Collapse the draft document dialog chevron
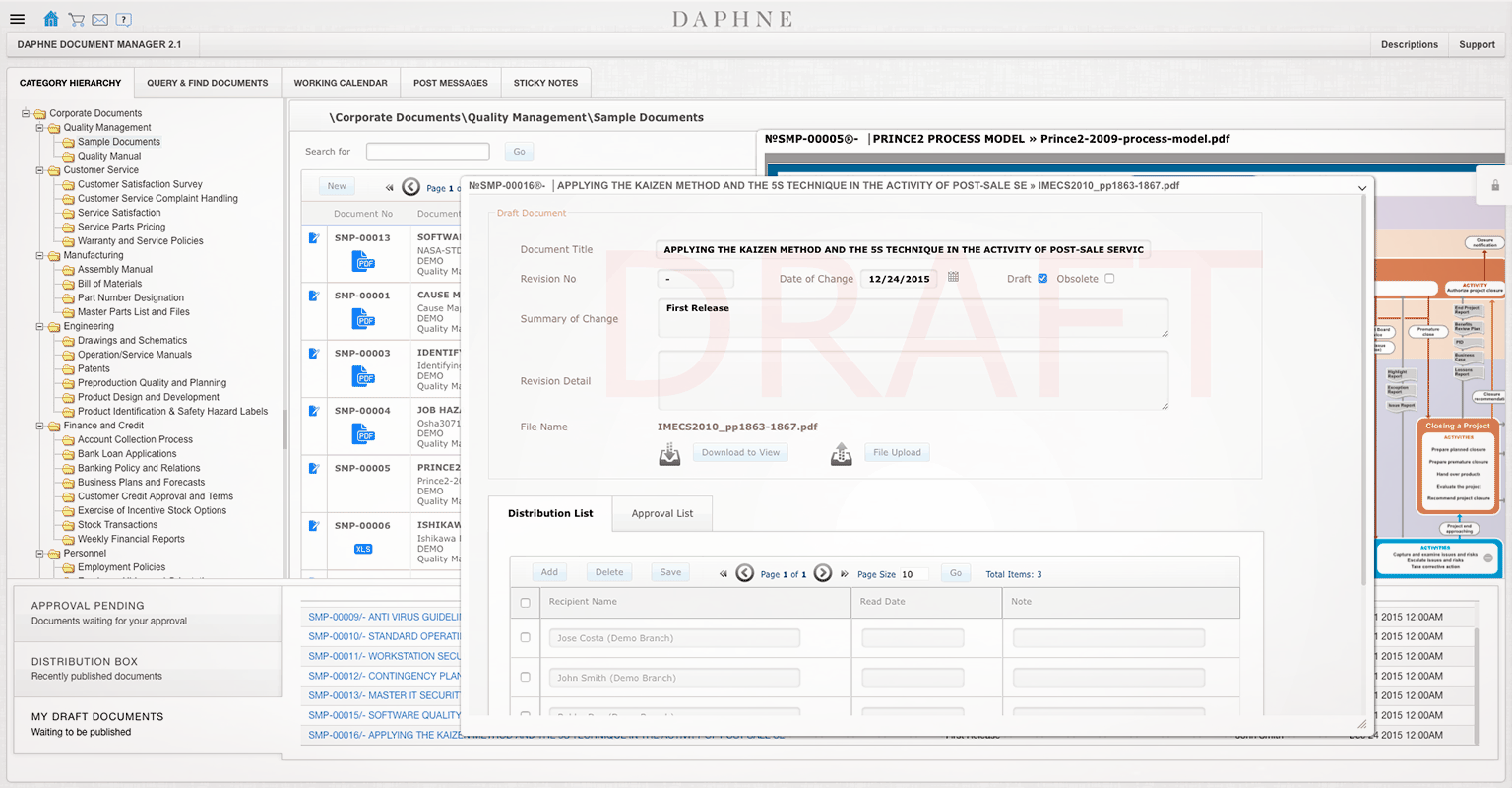 pos(1362,187)
